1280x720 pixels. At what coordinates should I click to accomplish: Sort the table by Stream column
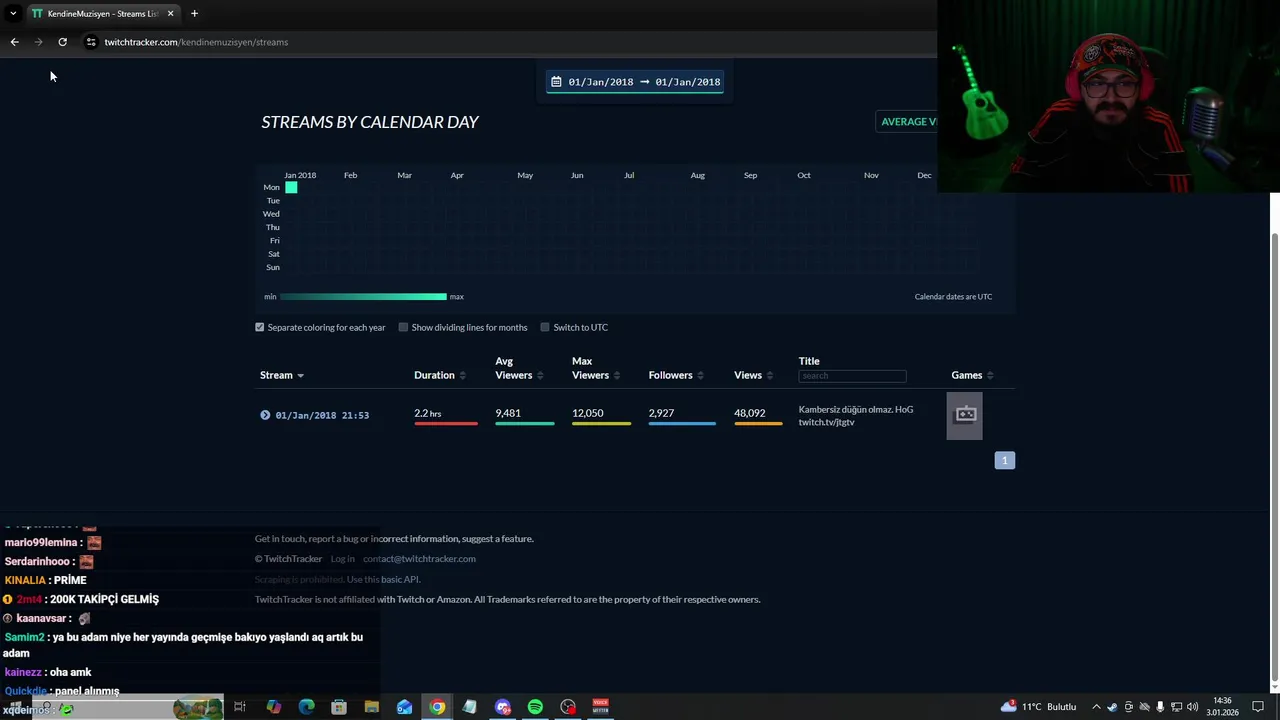[x=282, y=375]
